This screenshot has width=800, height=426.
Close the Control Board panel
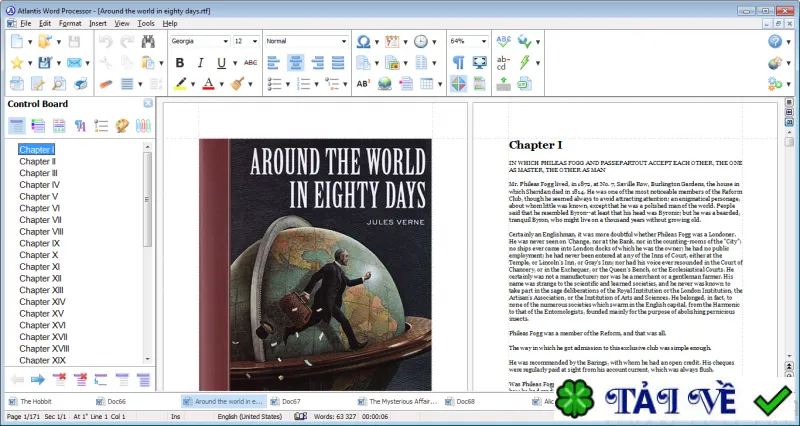click(x=148, y=104)
